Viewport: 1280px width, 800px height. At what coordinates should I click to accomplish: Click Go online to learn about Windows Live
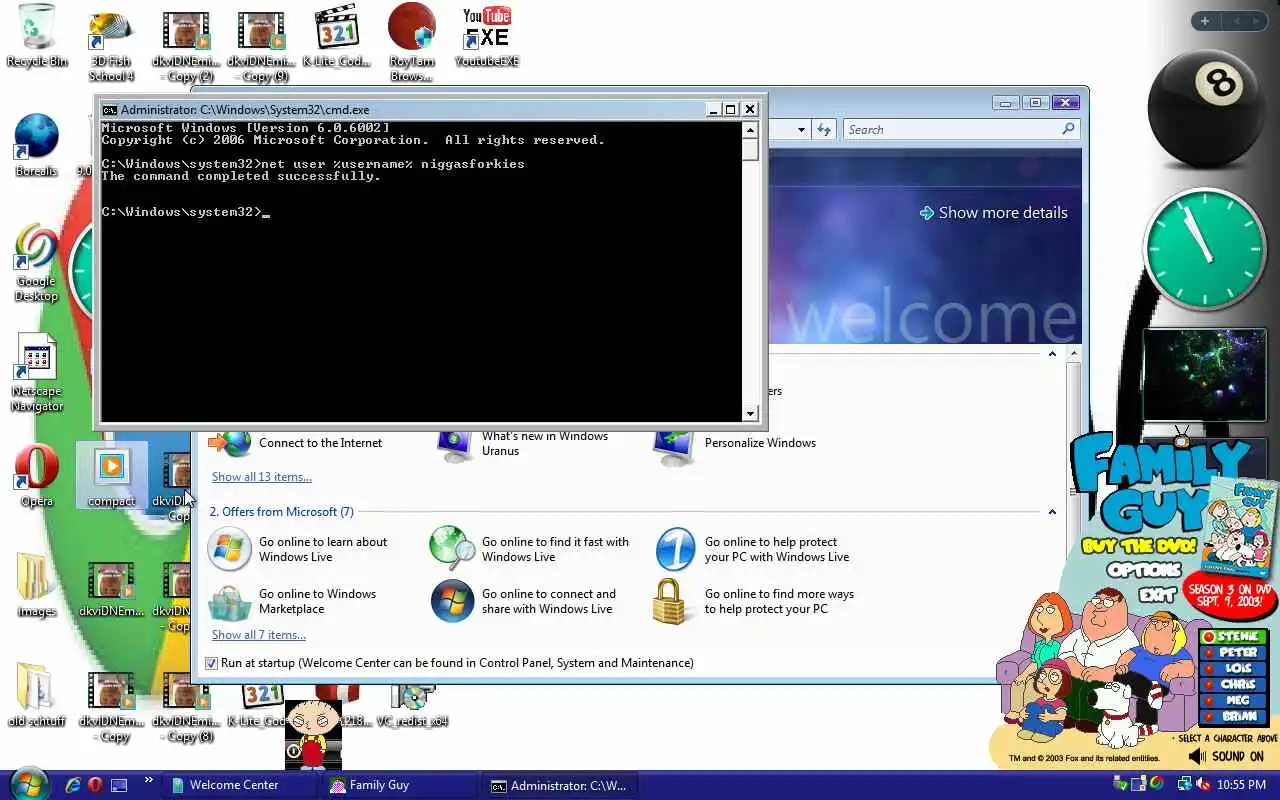tap(300, 549)
